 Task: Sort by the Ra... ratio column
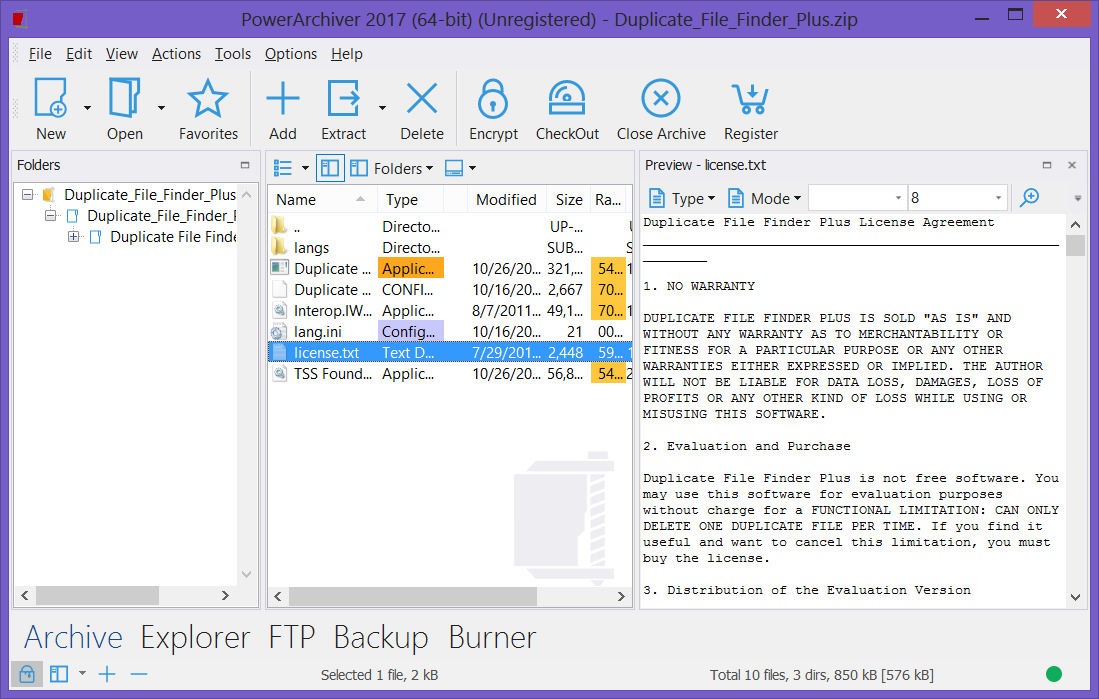tap(608, 200)
